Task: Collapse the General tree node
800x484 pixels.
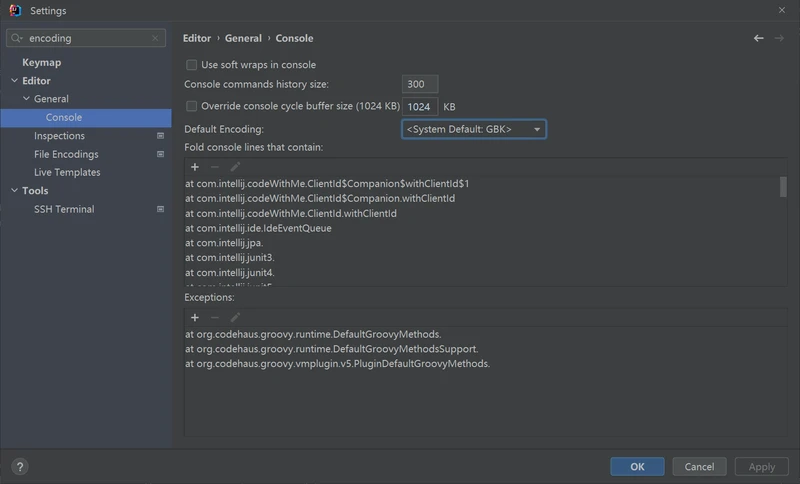Action: point(26,99)
